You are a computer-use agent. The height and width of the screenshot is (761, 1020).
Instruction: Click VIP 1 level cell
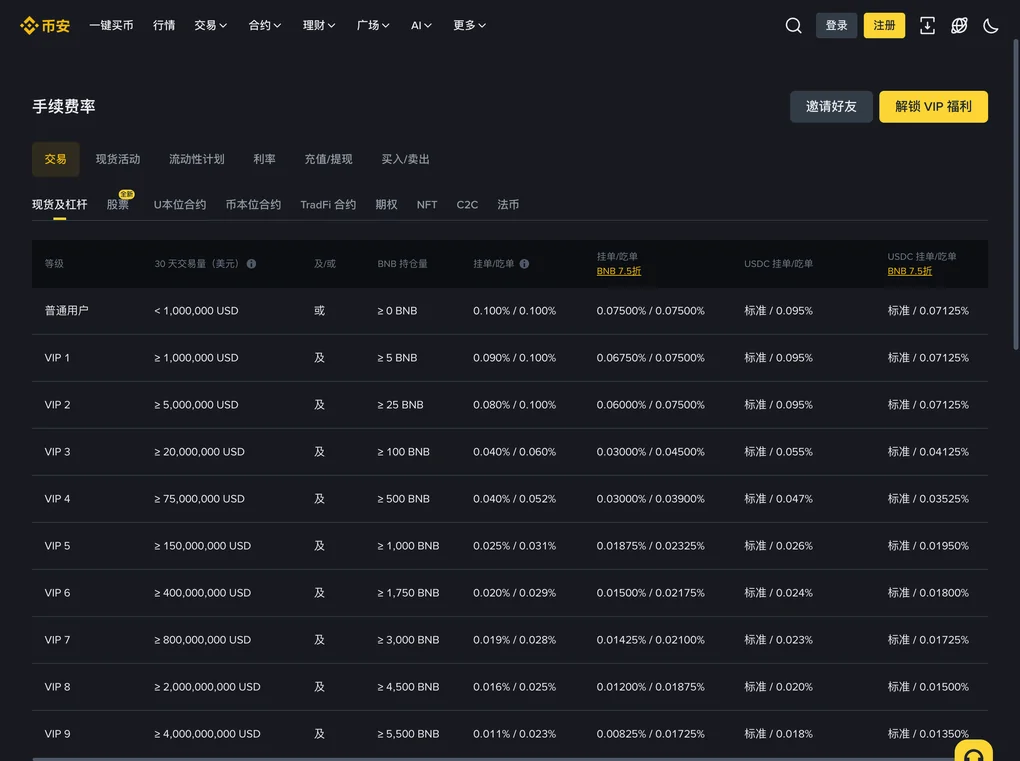57,358
